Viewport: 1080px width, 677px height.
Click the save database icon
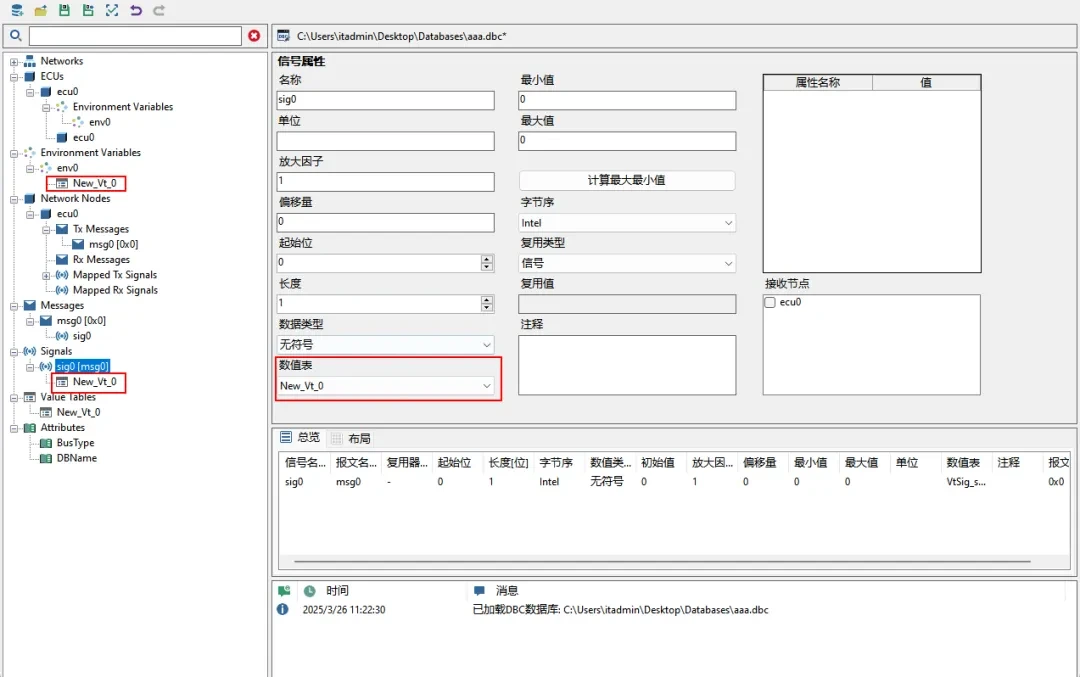[x=65, y=10]
